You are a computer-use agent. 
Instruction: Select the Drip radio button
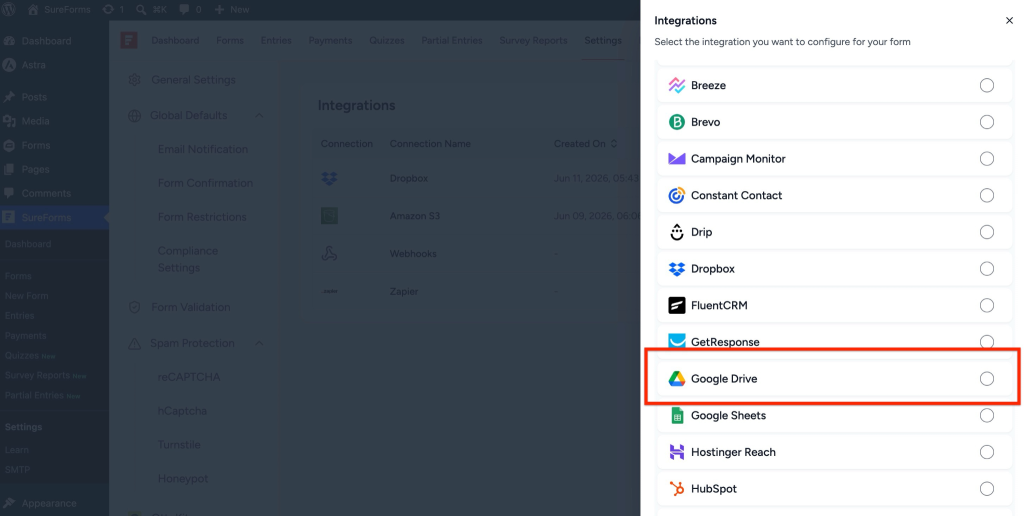point(987,232)
